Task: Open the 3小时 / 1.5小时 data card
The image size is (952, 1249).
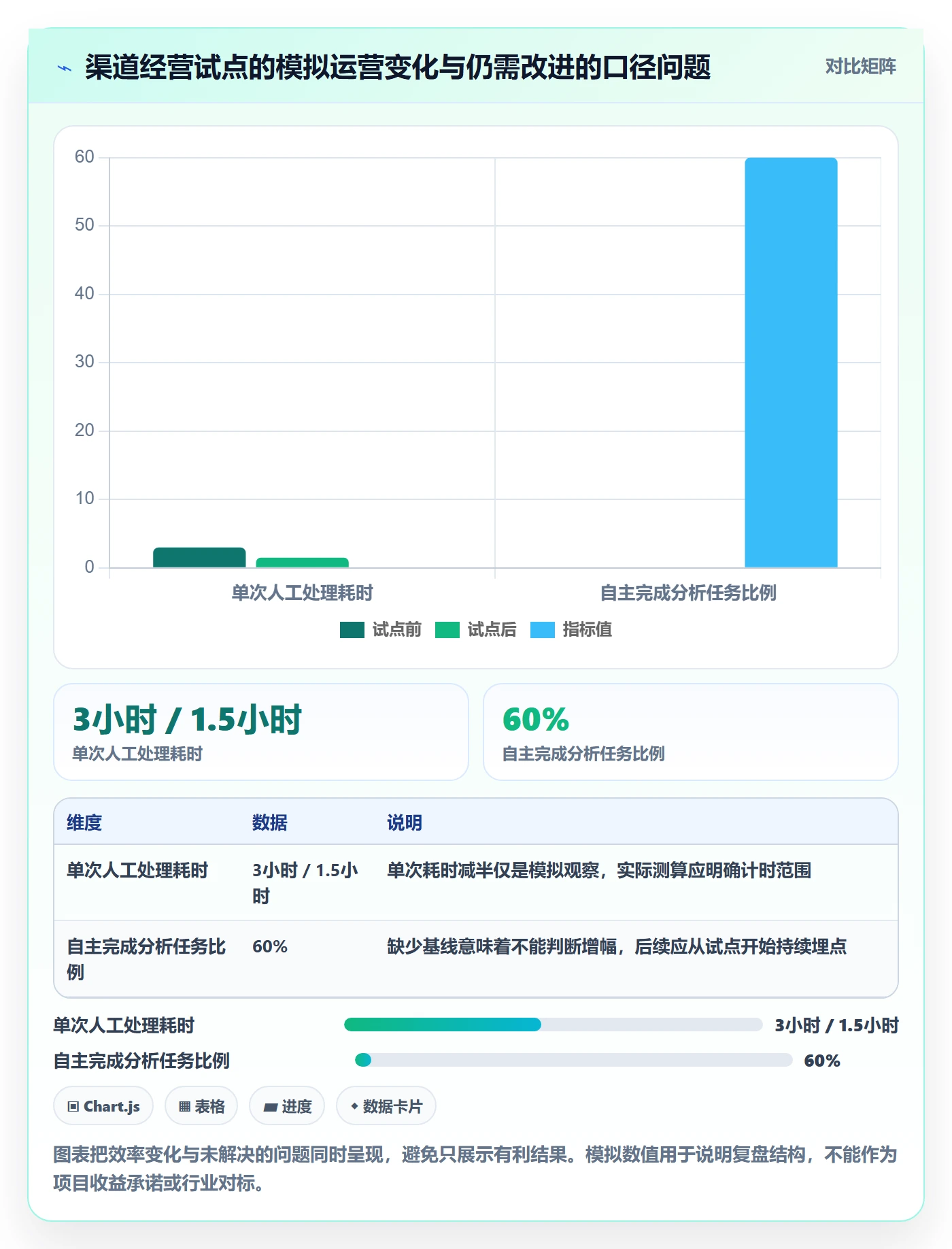Action: point(261,732)
